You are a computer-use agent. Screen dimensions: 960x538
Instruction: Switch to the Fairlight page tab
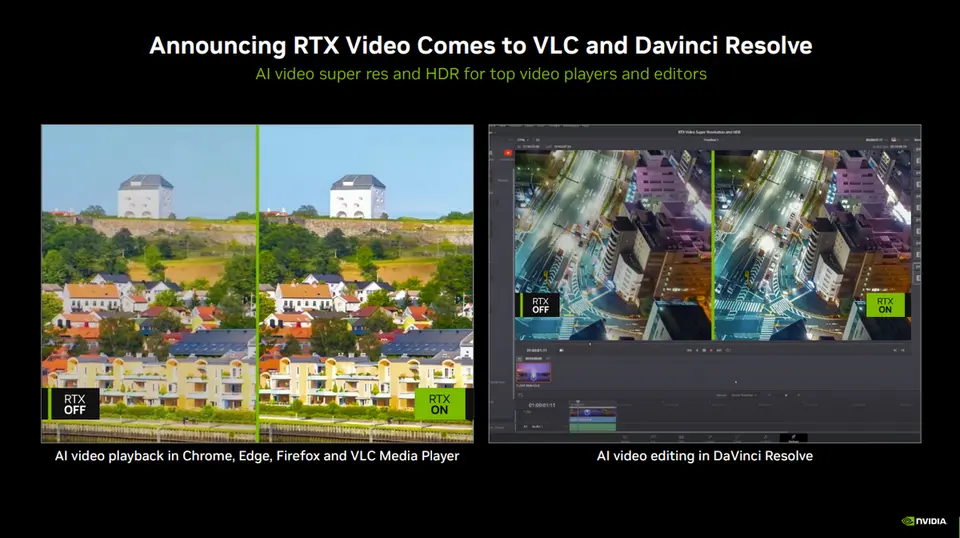click(765, 438)
